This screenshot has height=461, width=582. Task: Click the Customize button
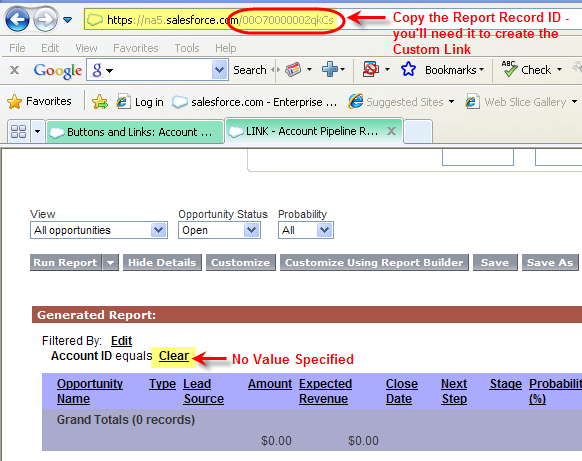tap(241, 262)
